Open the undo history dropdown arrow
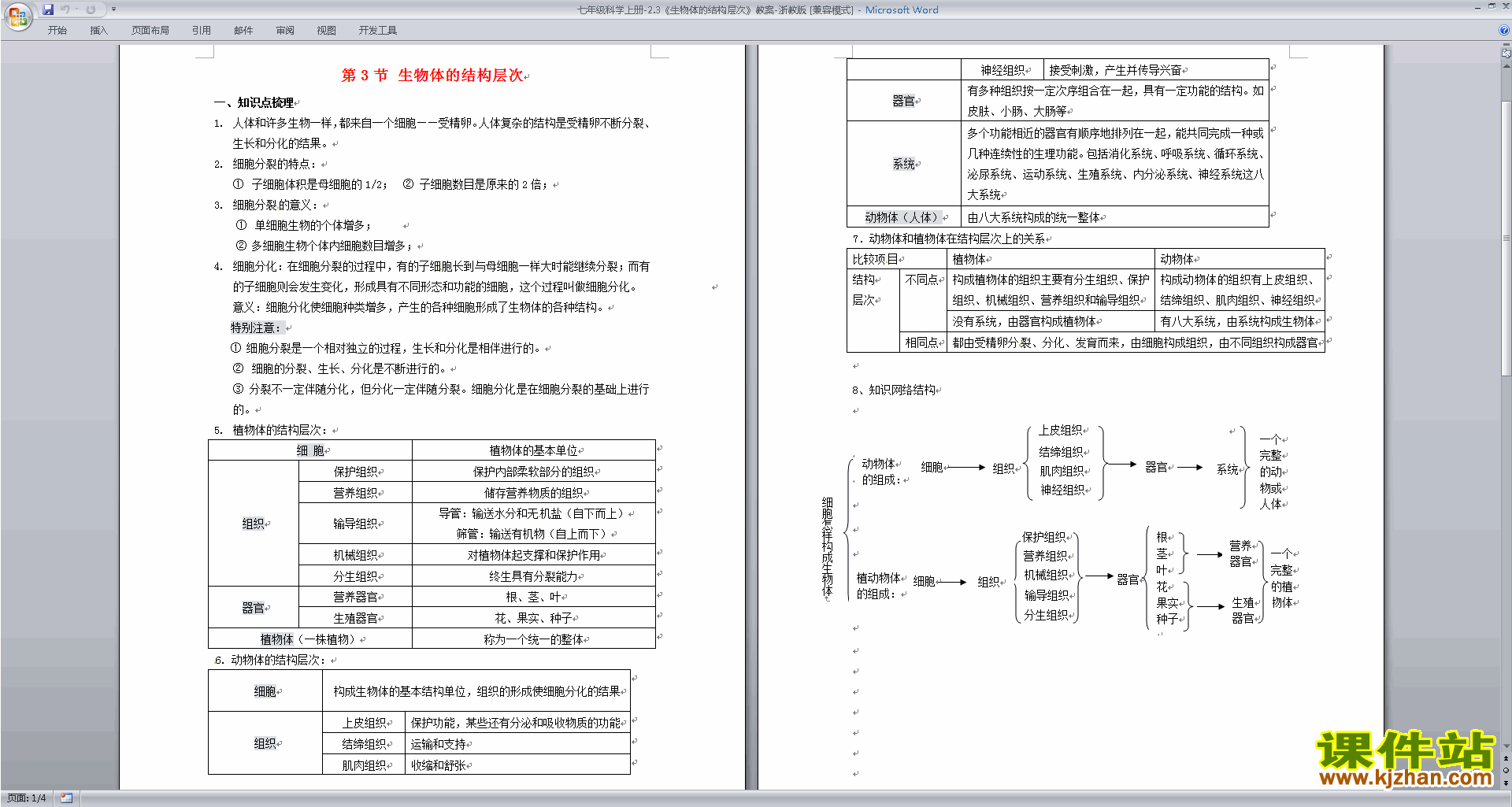This screenshot has width=1512, height=807. [x=77, y=9]
